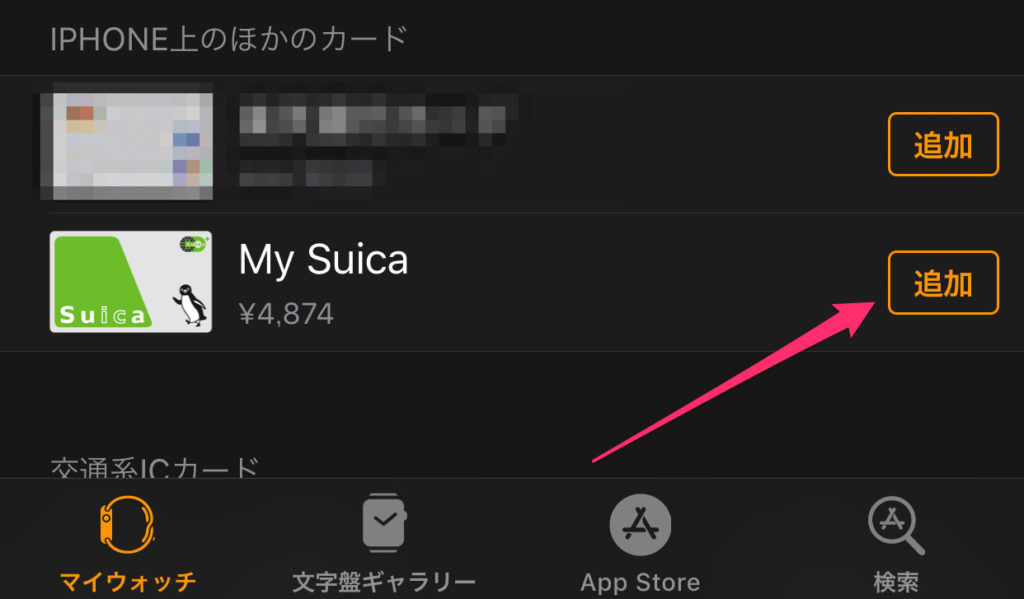Viewport: 1024px width, 599px height.
Task: Select the マイウォッチ tab label
Action: point(128,581)
